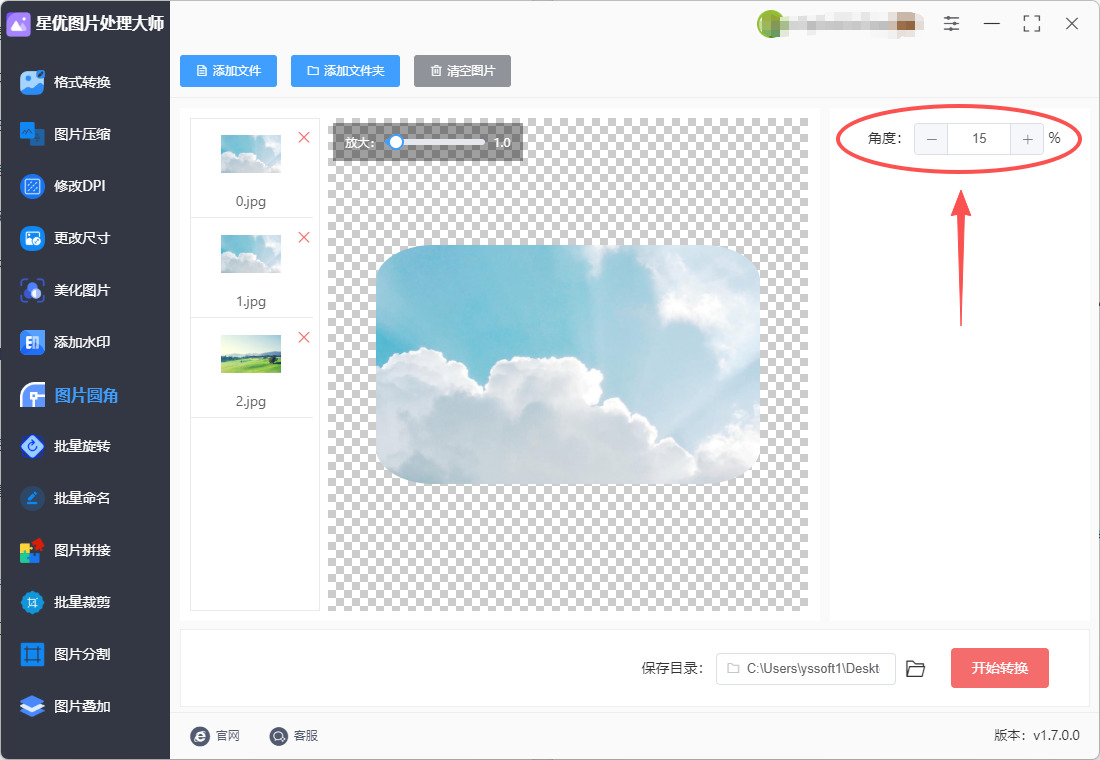The width and height of the screenshot is (1100, 760).
Task: Toggle fullscreen window mode
Action: [1032, 24]
